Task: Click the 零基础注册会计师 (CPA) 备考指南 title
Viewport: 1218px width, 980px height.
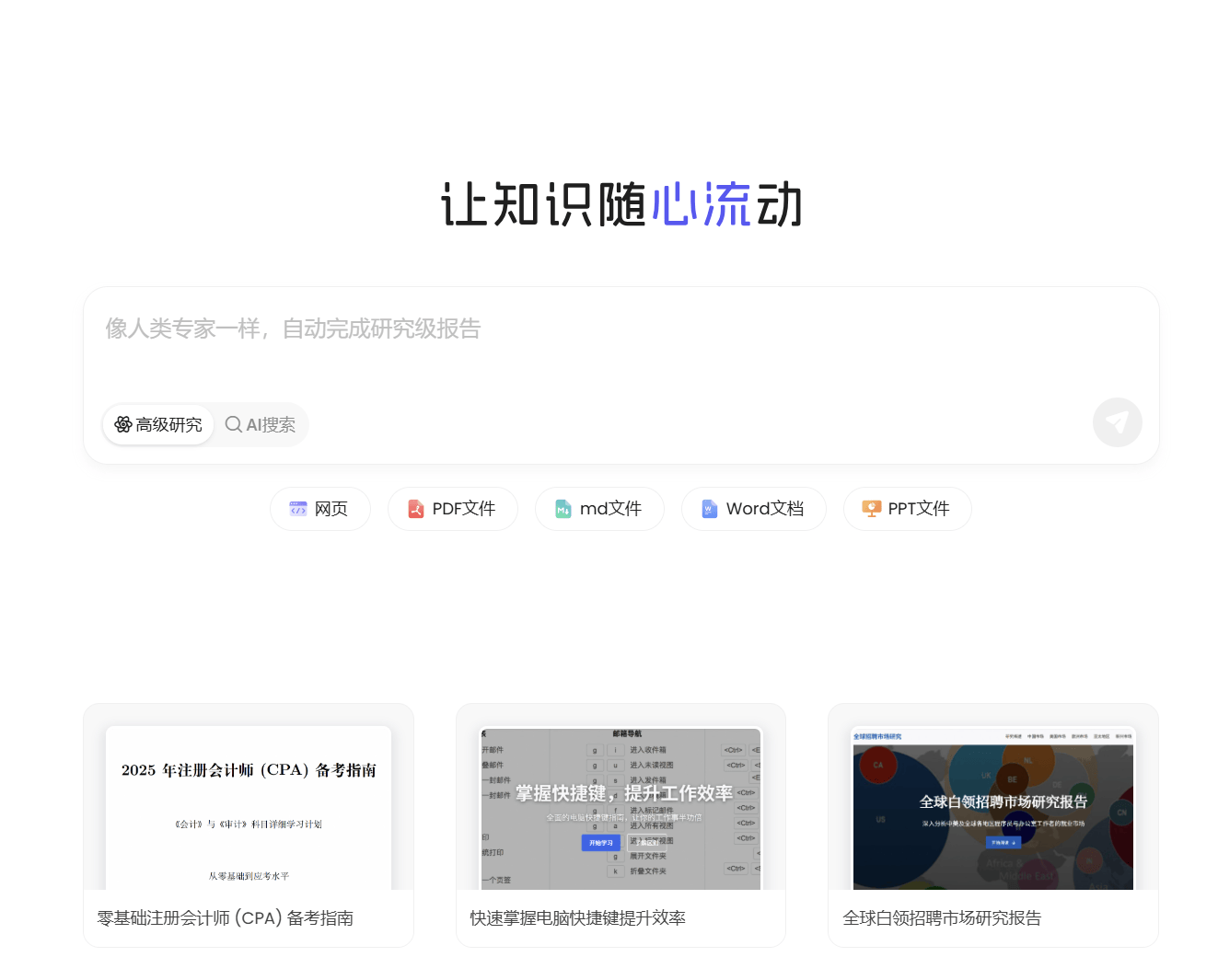Action: [x=226, y=918]
